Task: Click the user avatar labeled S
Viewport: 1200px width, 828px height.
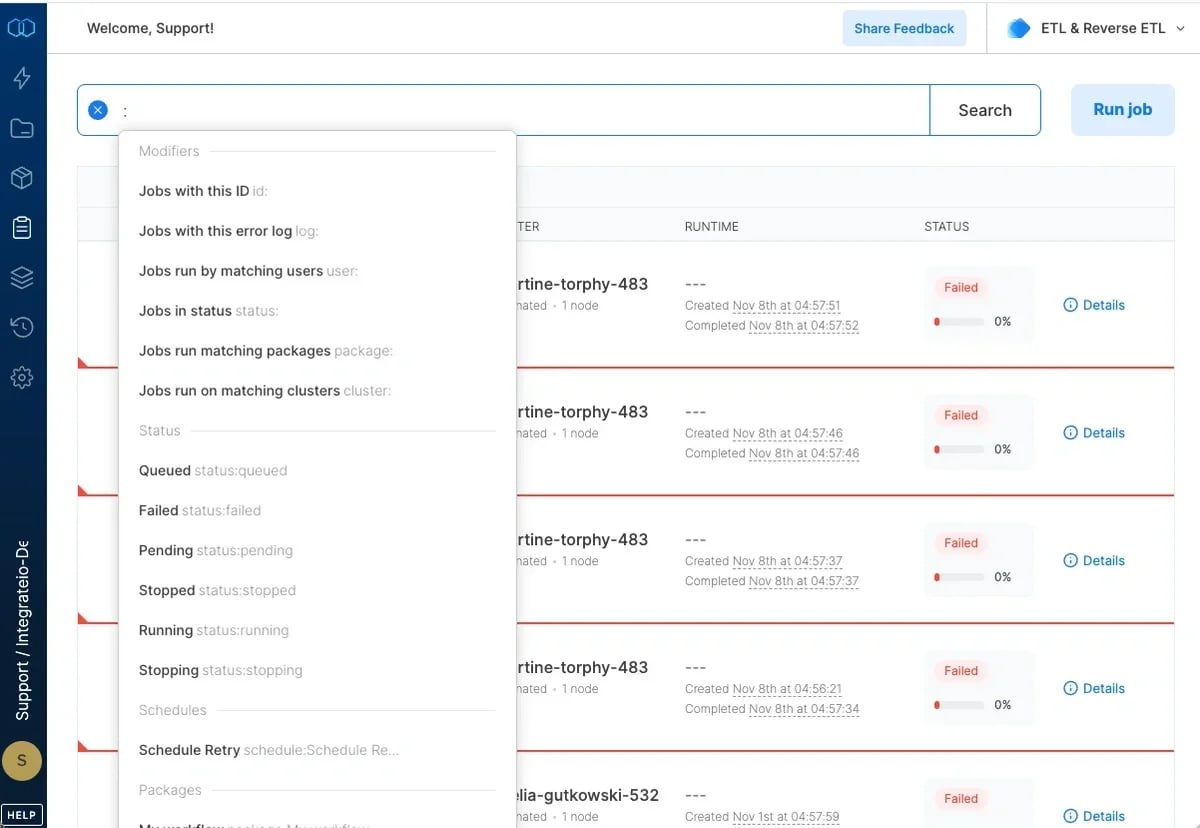Action: pyautogui.click(x=22, y=761)
